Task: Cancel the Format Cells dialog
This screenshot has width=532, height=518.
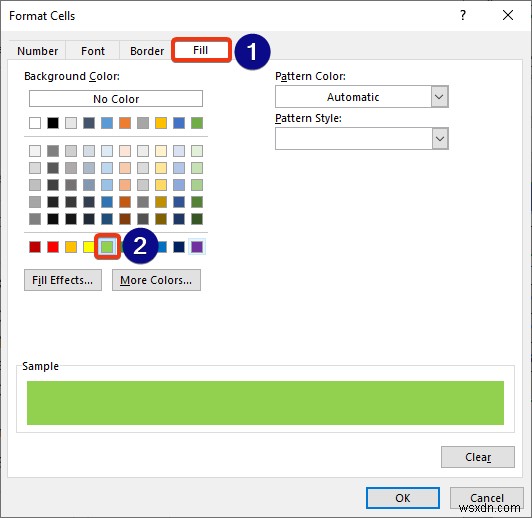Action: click(487, 498)
